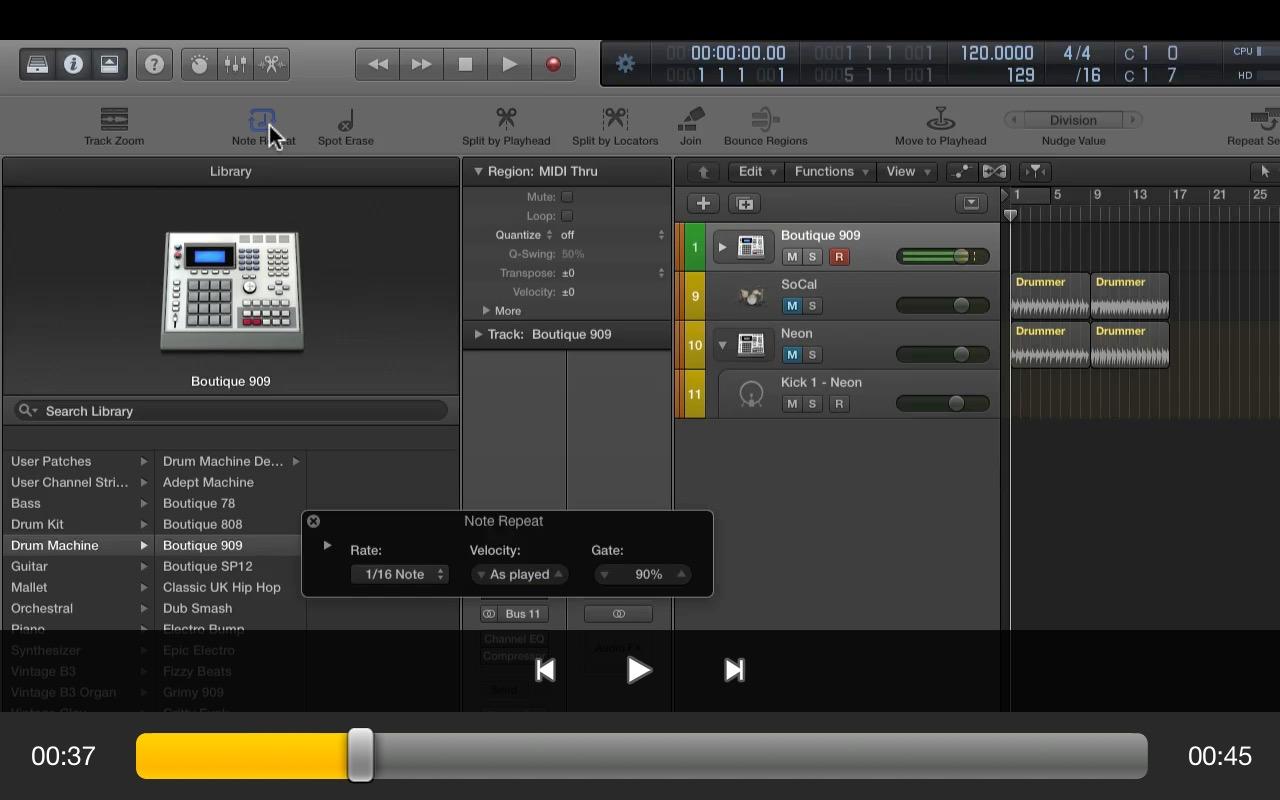Add a new track with plus button
The image size is (1280, 800).
703,203
